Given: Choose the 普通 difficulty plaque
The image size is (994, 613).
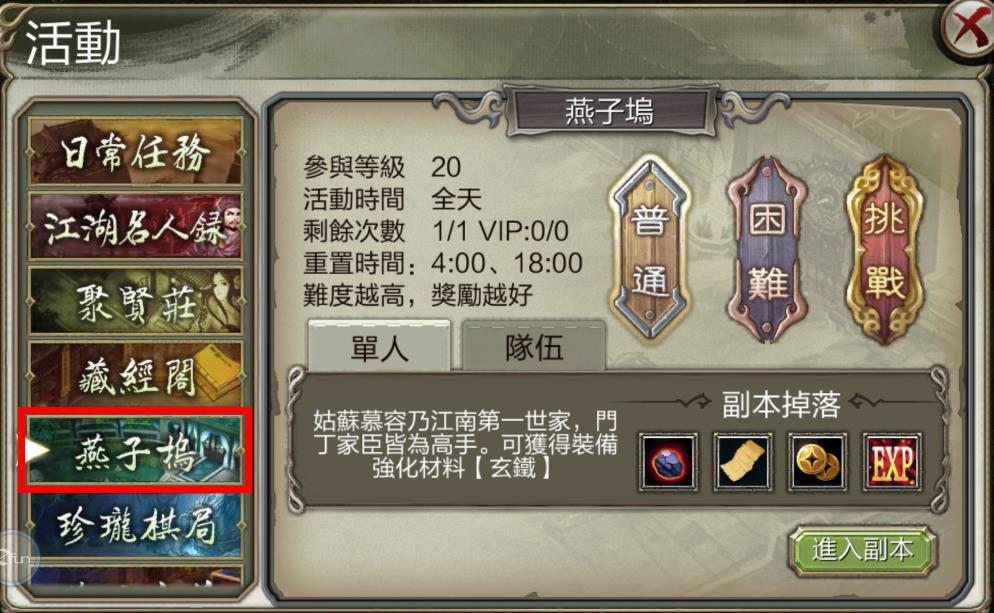Looking at the screenshot, I should (650, 249).
